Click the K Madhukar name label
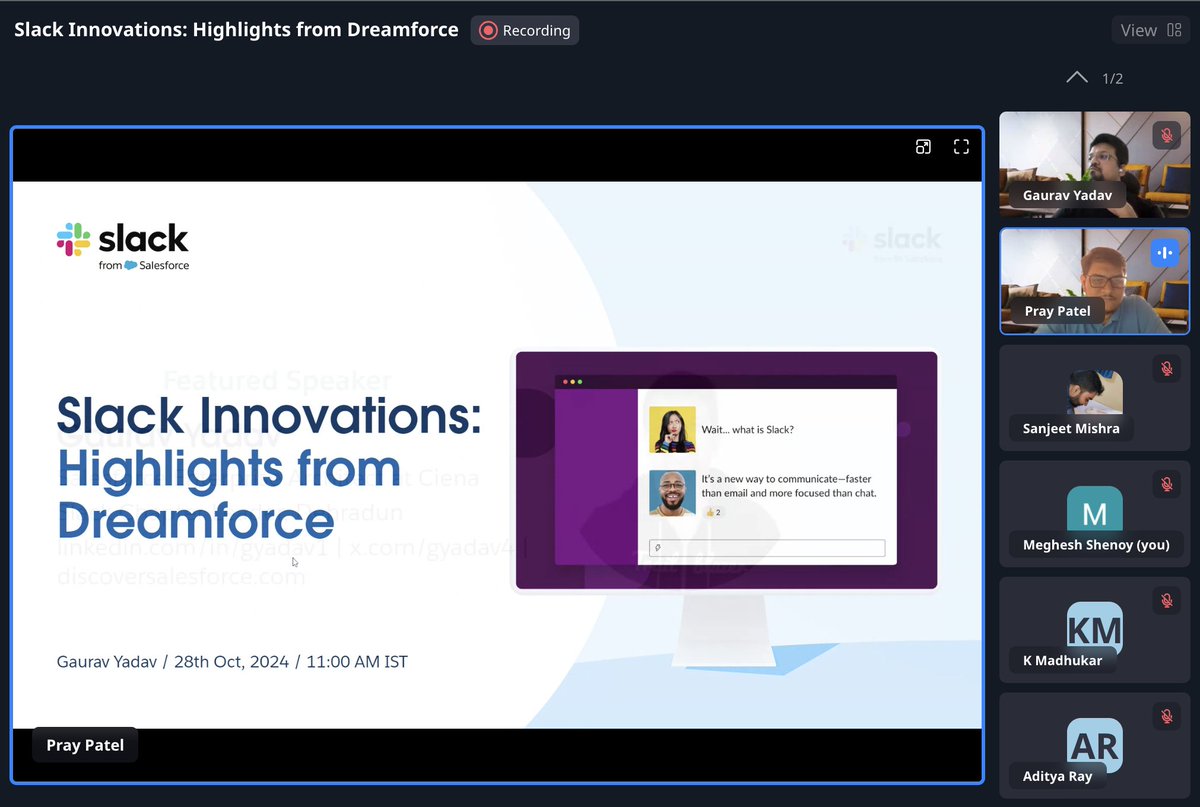Screen dimensions: 1200x807 pyautogui.click(x=1062, y=660)
